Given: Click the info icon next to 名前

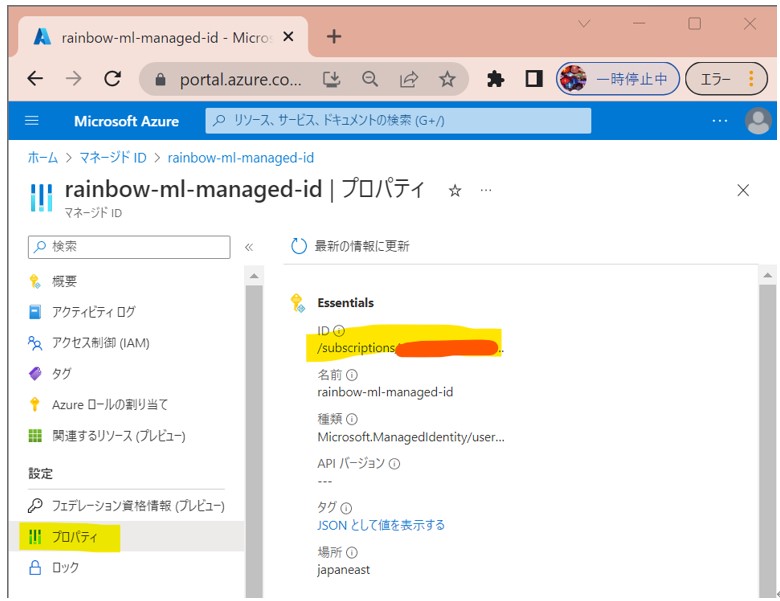Looking at the screenshot, I should (x=351, y=375).
